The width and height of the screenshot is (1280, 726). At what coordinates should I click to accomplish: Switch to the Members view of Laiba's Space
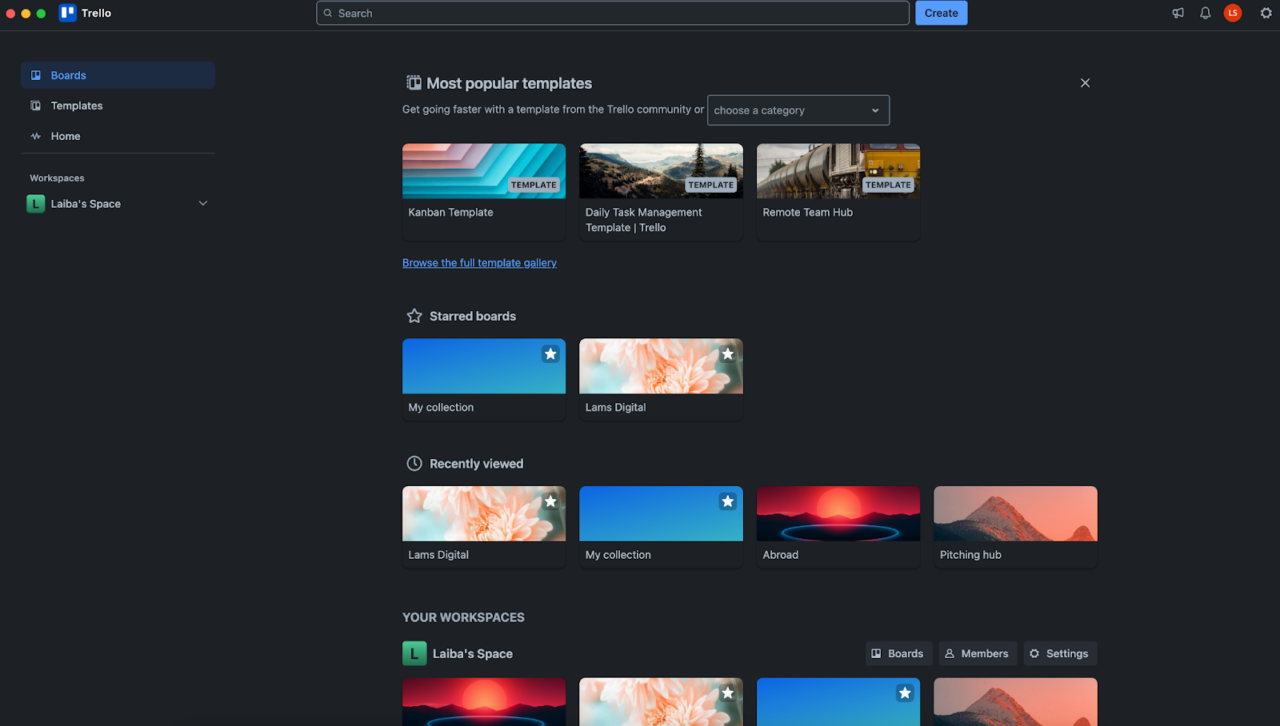pyautogui.click(x=977, y=653)
